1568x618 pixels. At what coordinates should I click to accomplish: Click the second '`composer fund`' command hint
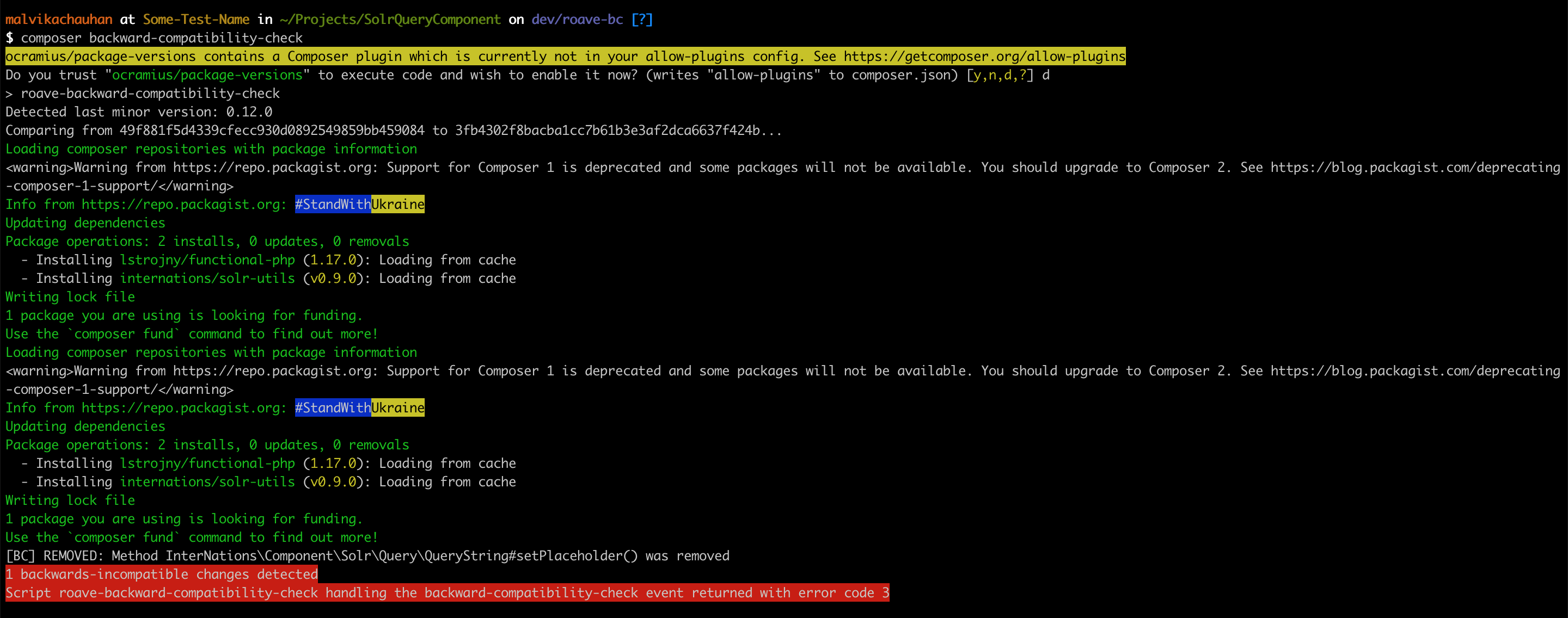124,537
